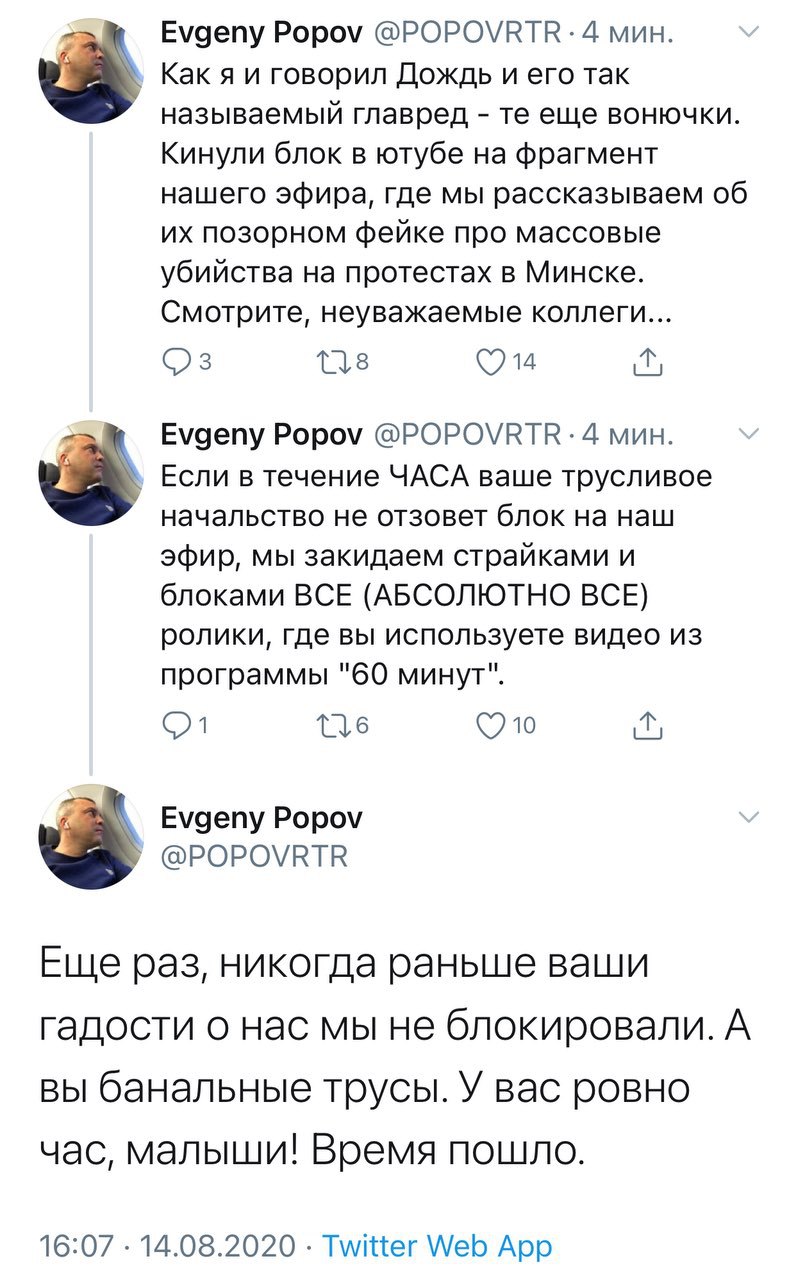Click the @POPOVRTR handle under main tweet author
Viewport: 796px width, 1280px height.
(254, 856)
